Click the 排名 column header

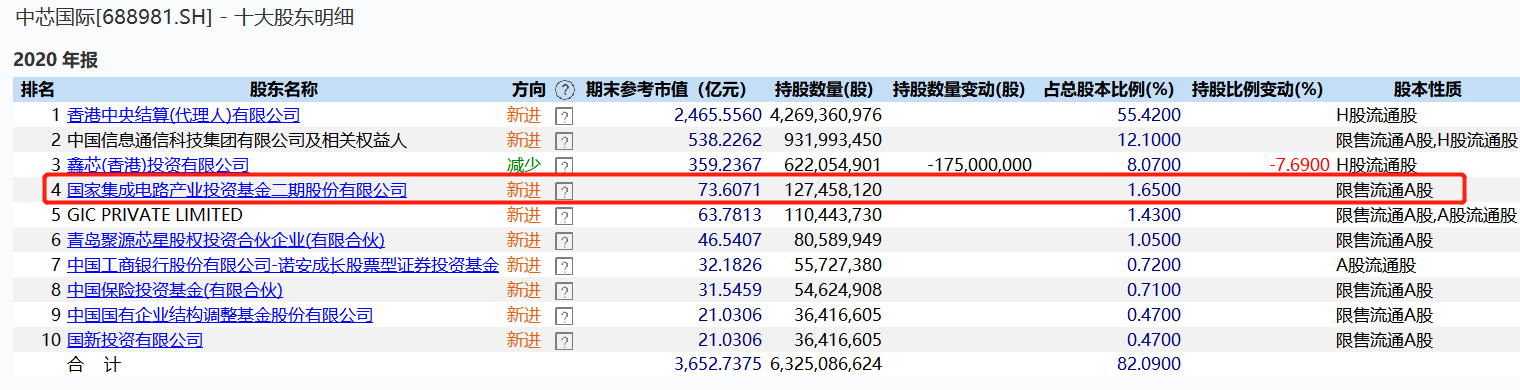(38, 90)
